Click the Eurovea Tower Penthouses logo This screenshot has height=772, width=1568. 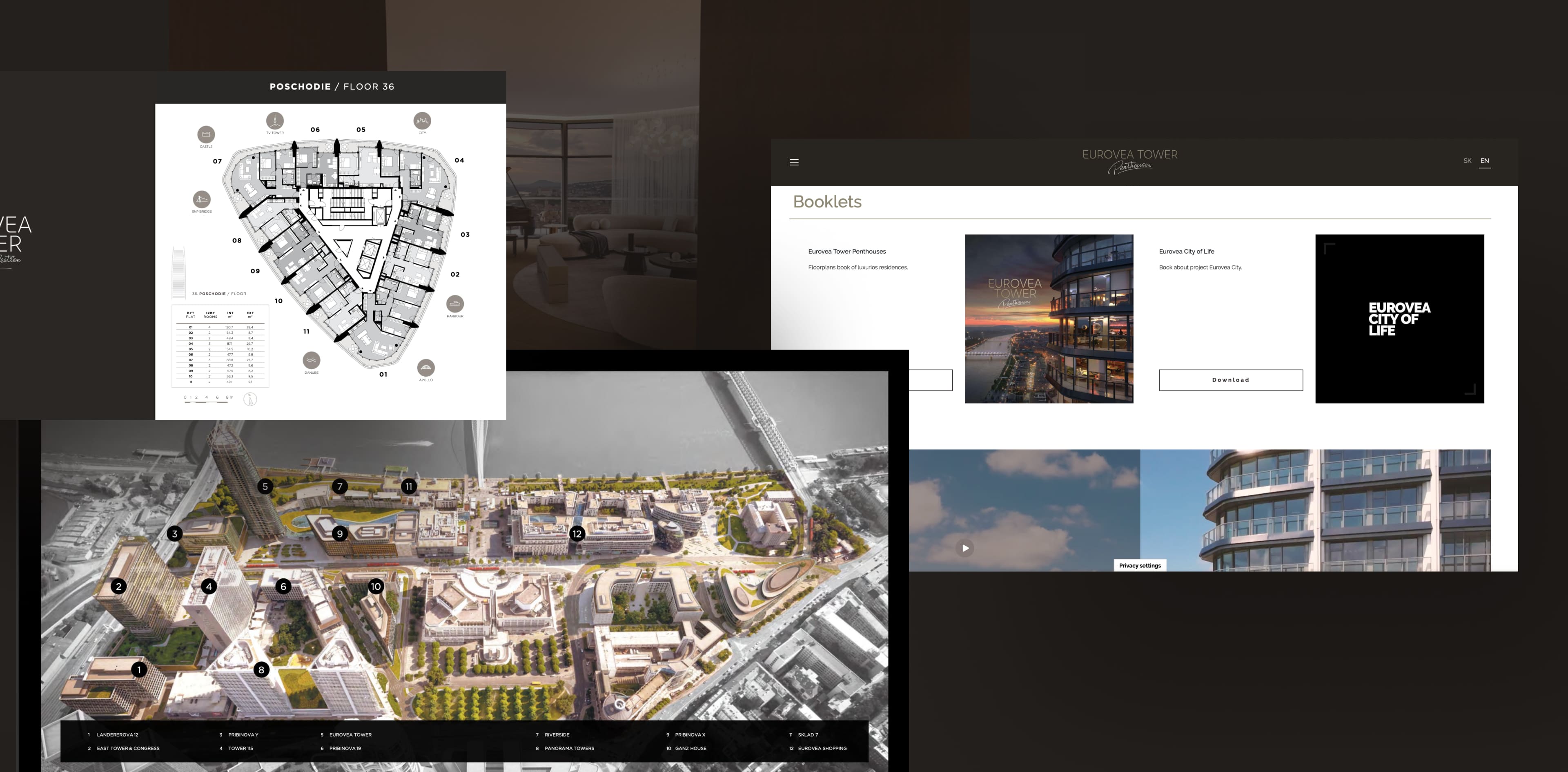point(1129,161)
